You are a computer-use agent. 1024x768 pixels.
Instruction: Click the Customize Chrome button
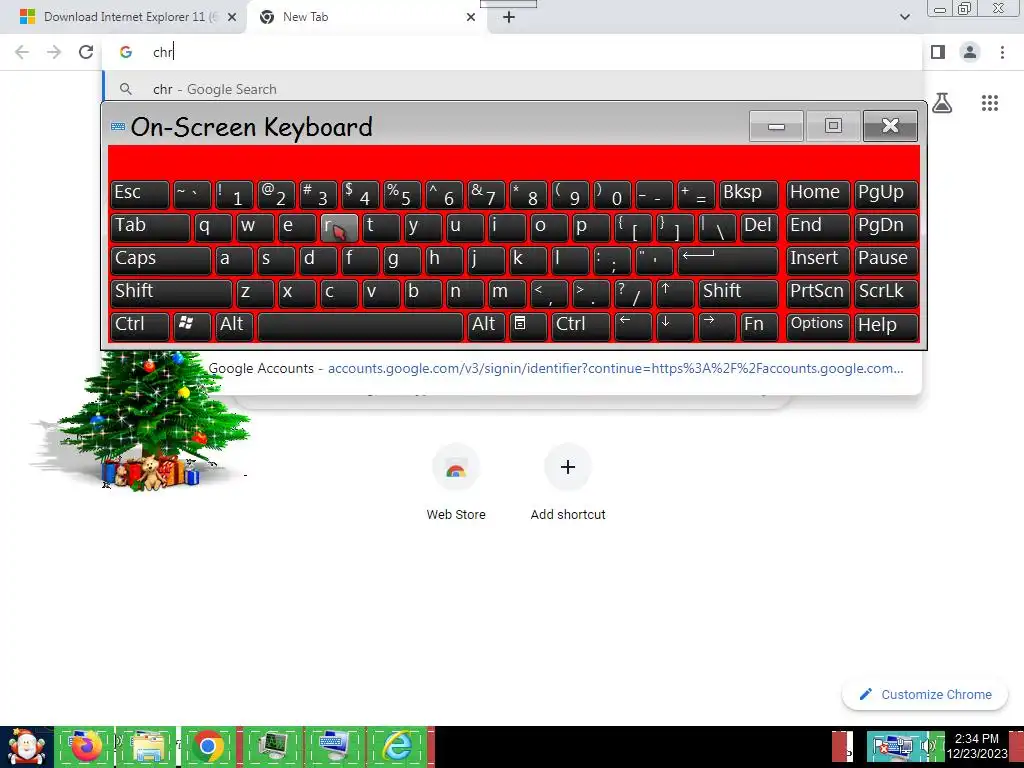925,694
